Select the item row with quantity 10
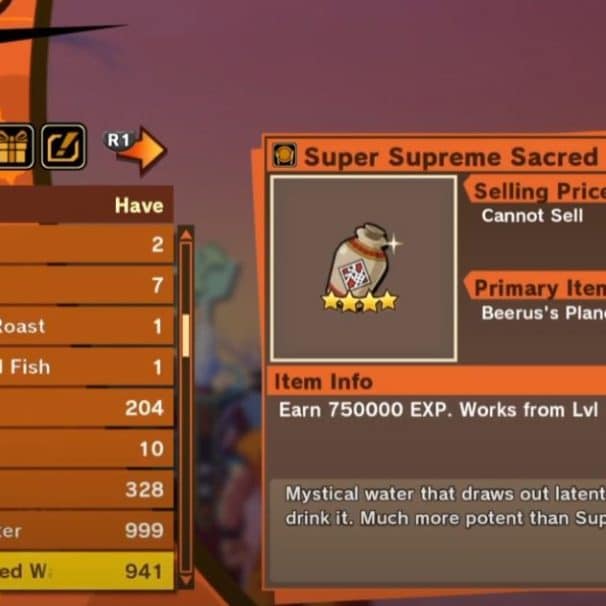The image size is (606, 606). (87, 448)
